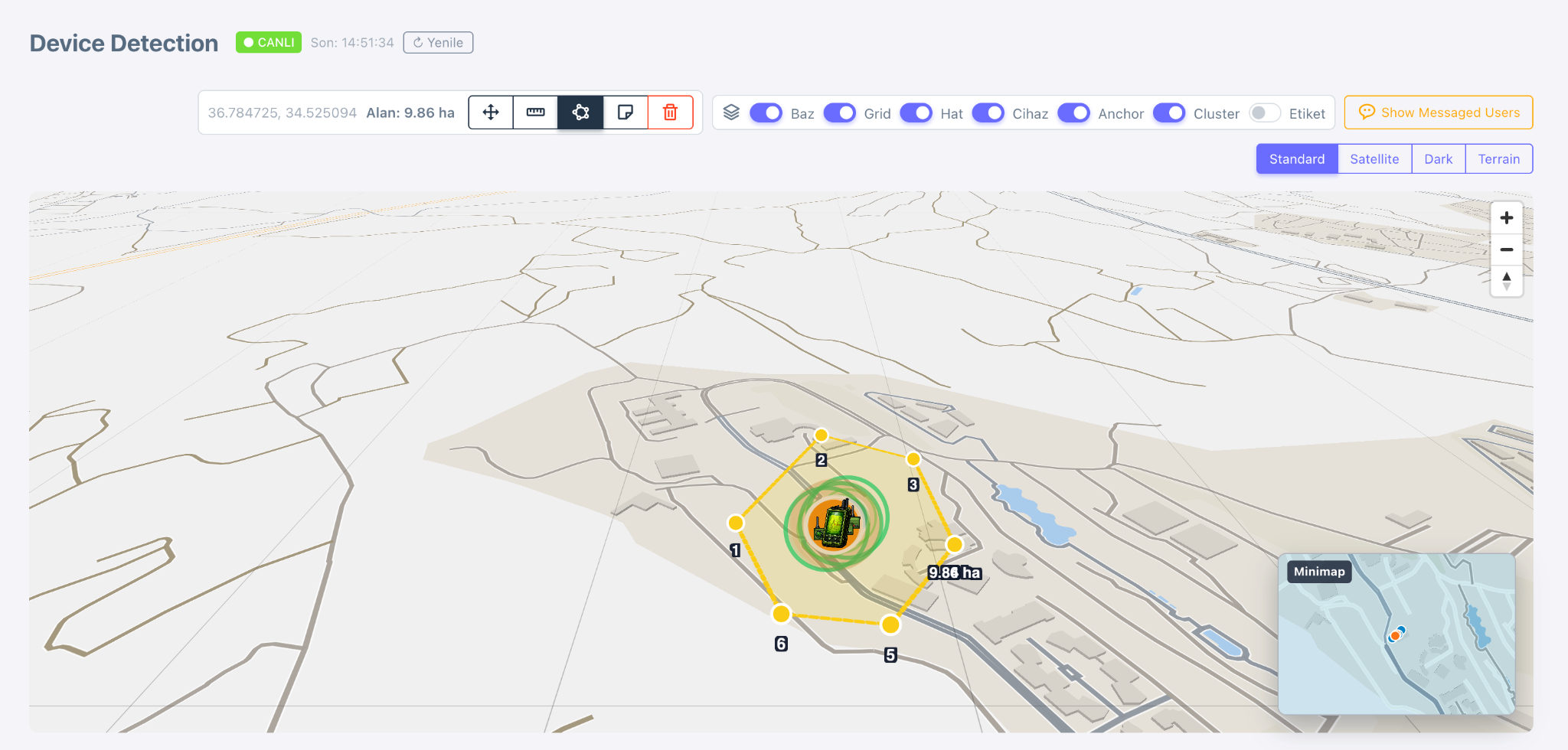Image resolution: width=1568 pixels, height=750 pixels.
Task: Select polygon vertex 5 handle
Action: pyautogui.click(x=890, y=625)
